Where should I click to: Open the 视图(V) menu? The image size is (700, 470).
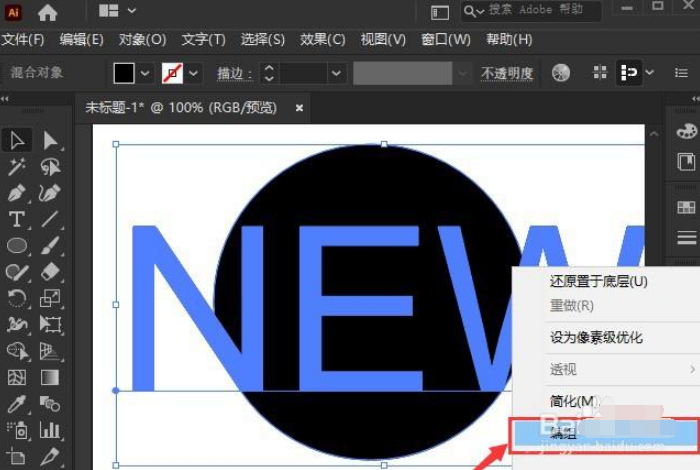click(x=383, y=40)
